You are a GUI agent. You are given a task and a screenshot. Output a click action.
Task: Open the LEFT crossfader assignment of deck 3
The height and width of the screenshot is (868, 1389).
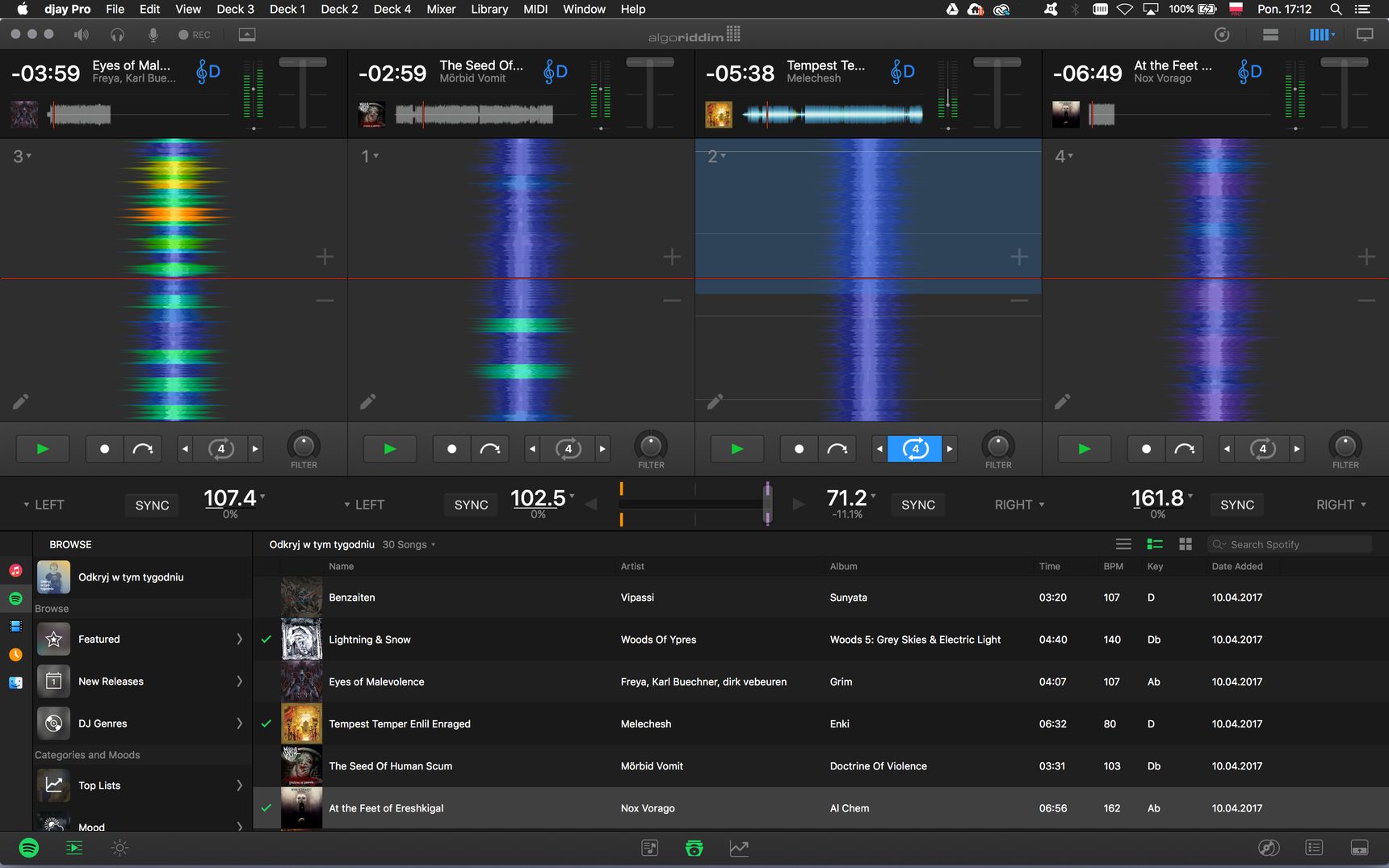pyautogui.click(x=44, y=505)
